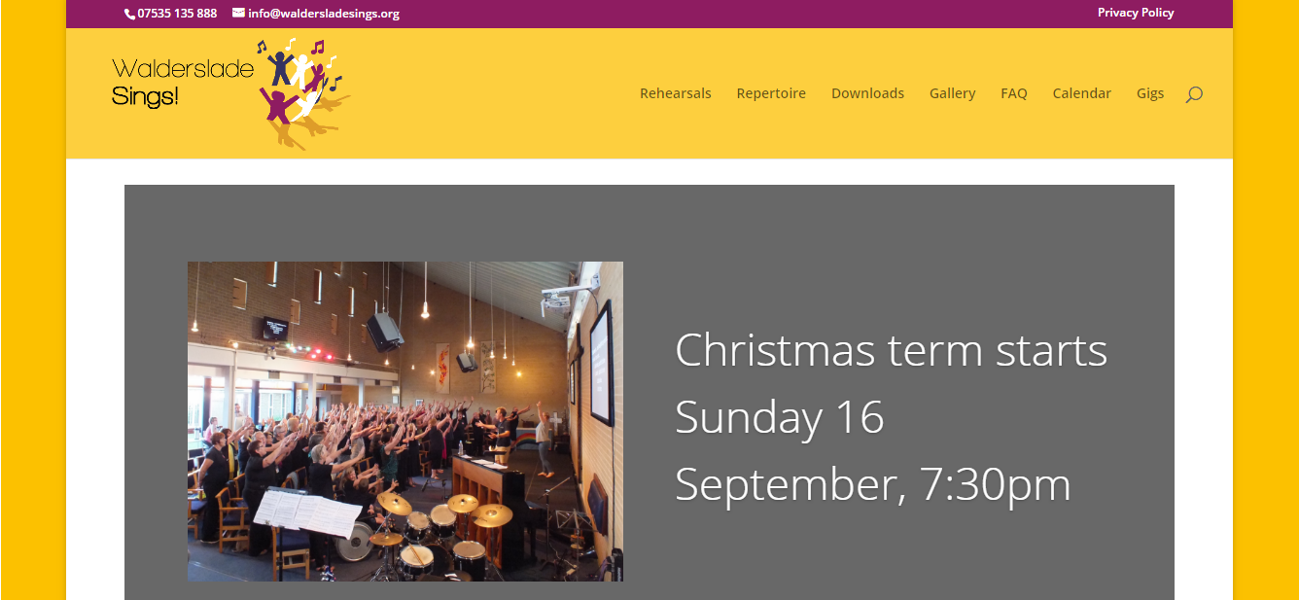
Task: Click the Christmas term starts heading
Action: coord(891,351)
